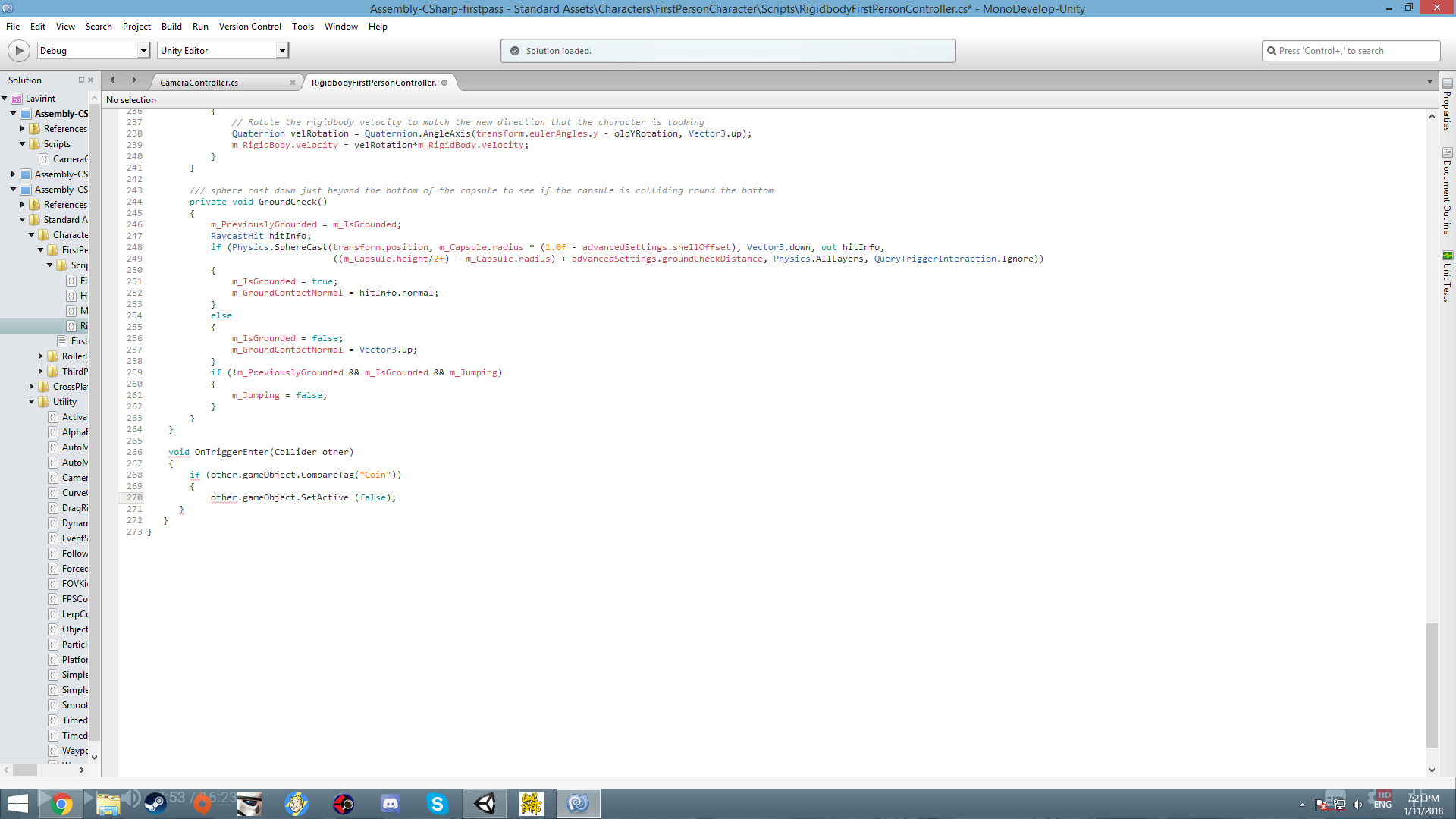
Task: Click the Run play button
Action: point(19,51)
